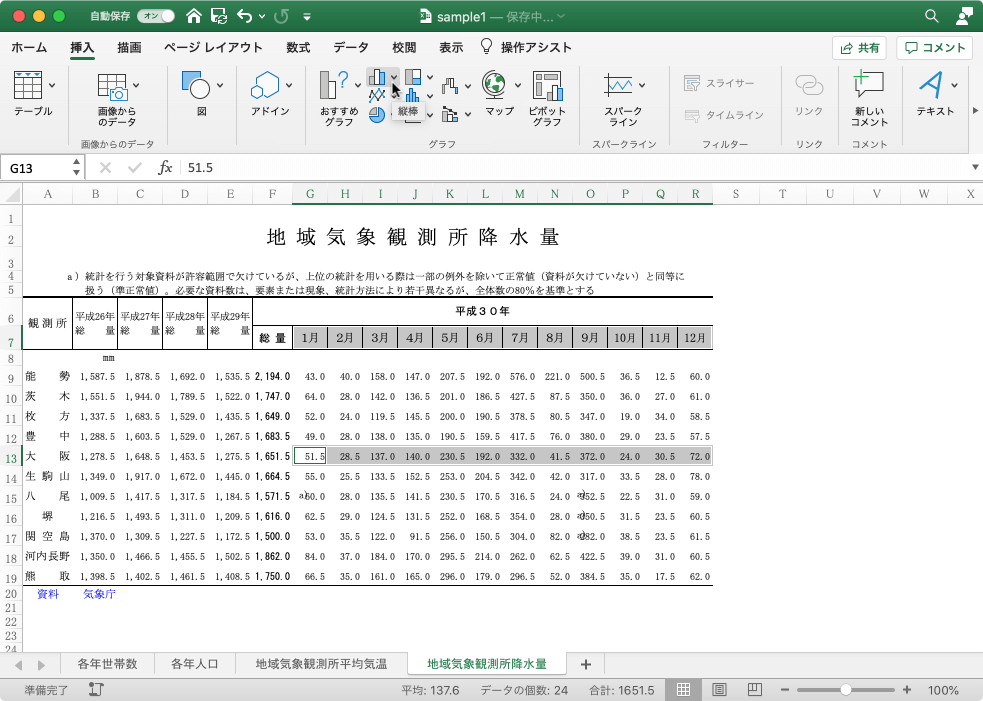Viewport: 983px width, 701px height.
Task: Expand the formula bar chevron
Action: (975, 167)
